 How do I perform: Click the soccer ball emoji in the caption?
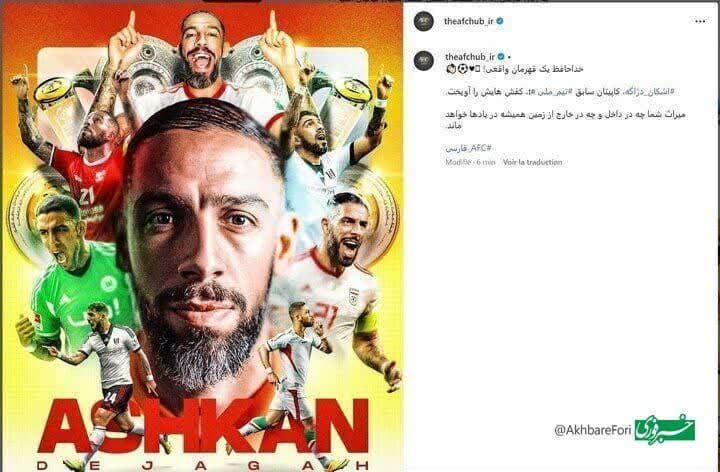click(x=462, y=69)
